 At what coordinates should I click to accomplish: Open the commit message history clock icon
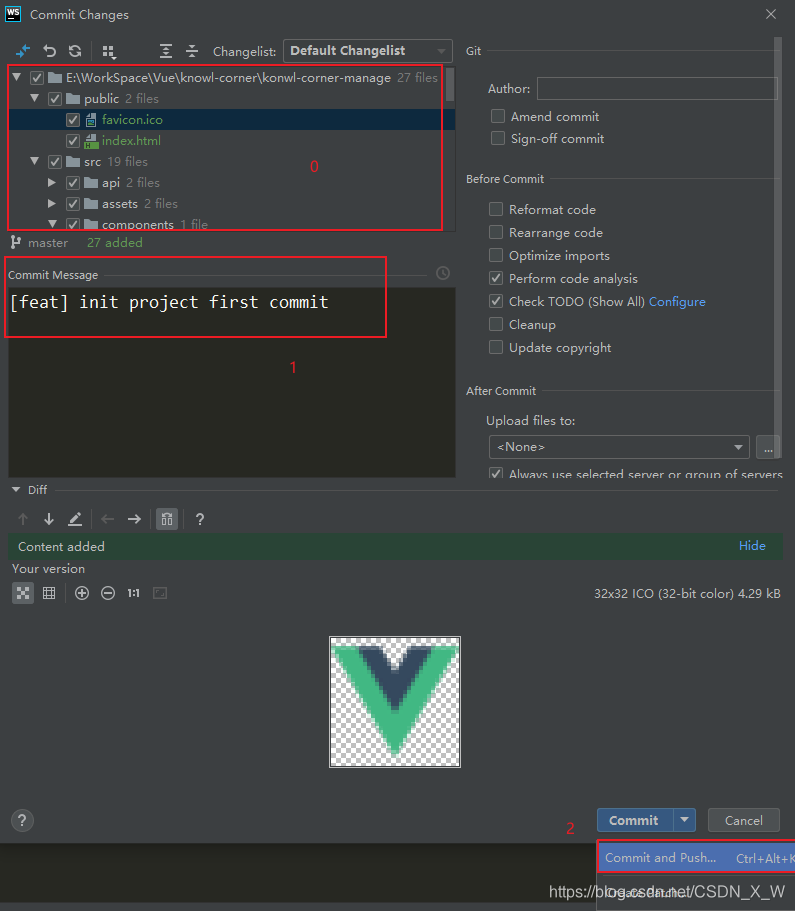pyautogui.click(x=443, y=273)
